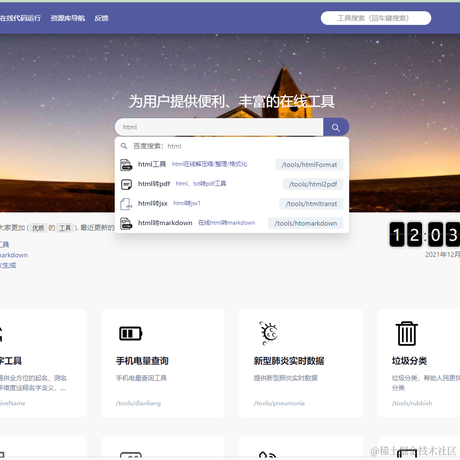Viewport: 460px width, 460px height.
Task: Click the virus icon
Action: 269,333
